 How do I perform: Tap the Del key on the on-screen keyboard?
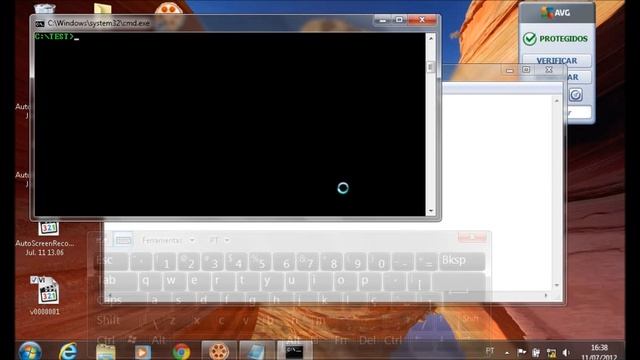coord(368,340)
